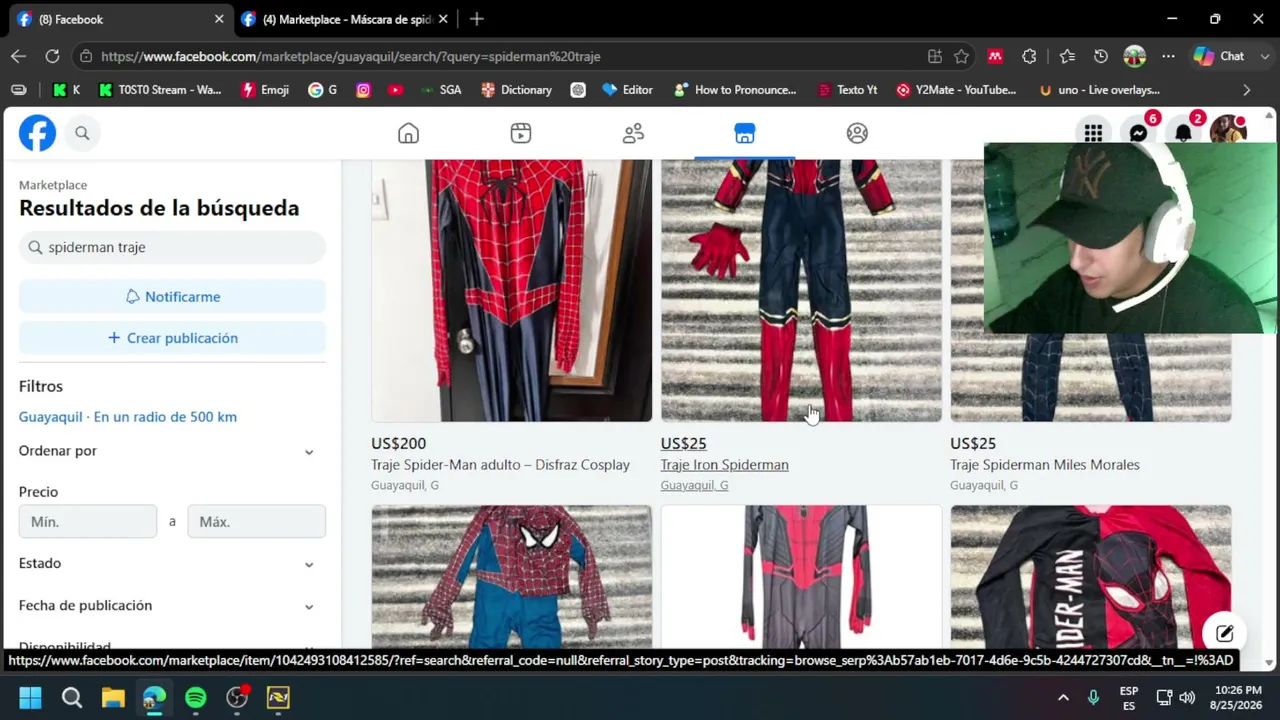Change the Guayaquil radius location filter

pos(128,417)
